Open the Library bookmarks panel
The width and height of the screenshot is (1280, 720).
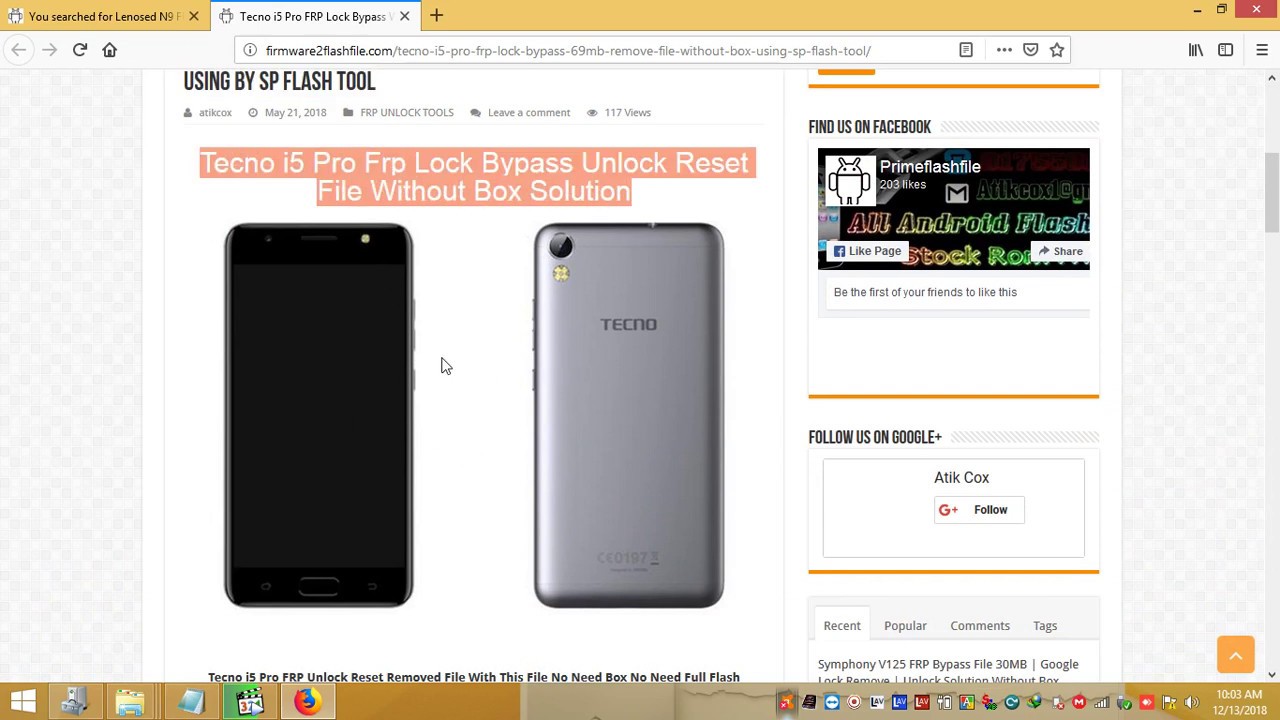tap(1196, 50)
